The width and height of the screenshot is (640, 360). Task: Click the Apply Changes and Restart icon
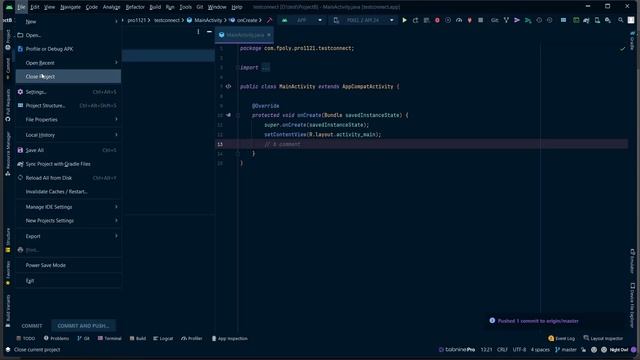(416, 20)
